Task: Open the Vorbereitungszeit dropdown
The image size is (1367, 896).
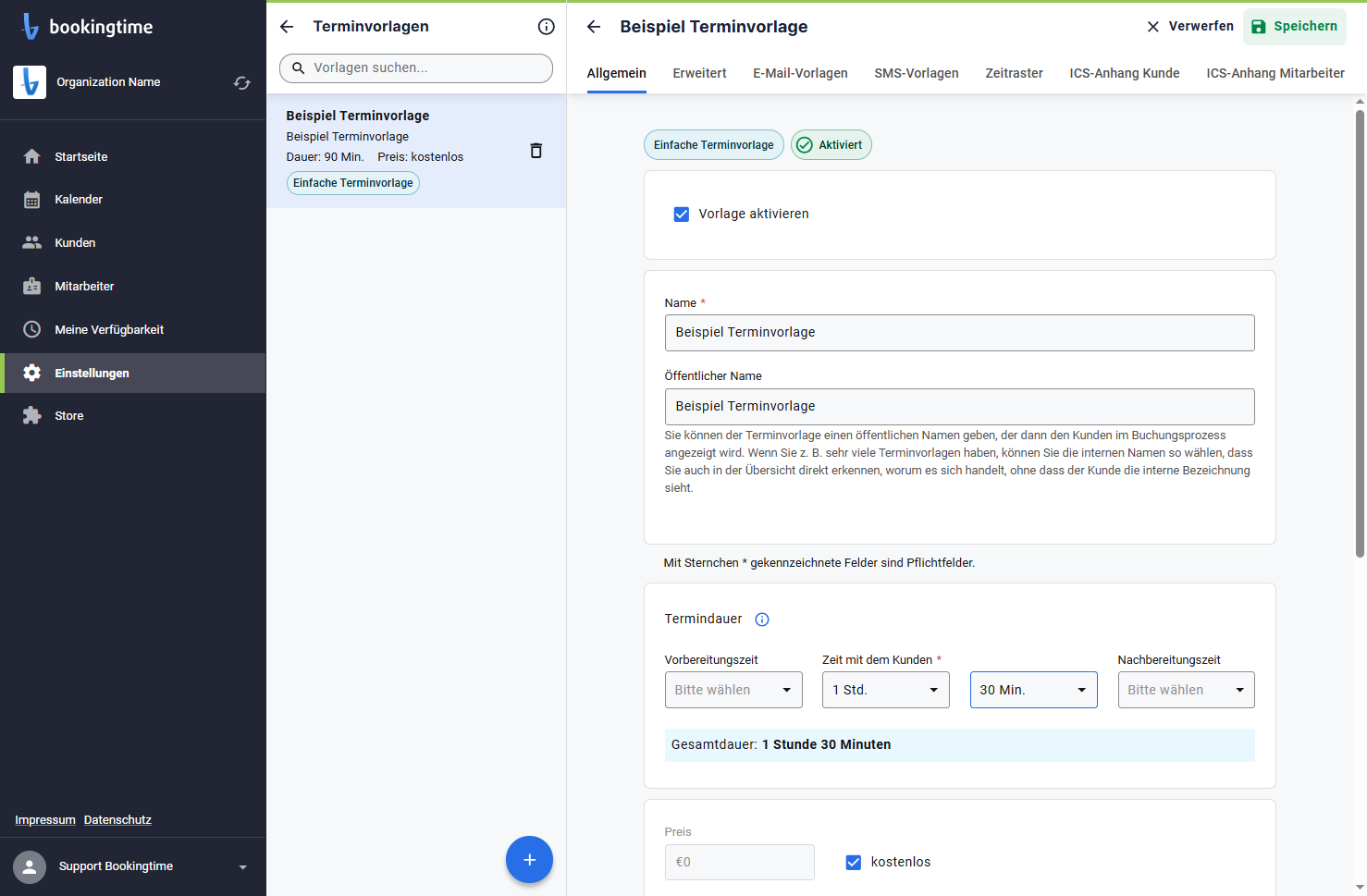Action: 733,690
